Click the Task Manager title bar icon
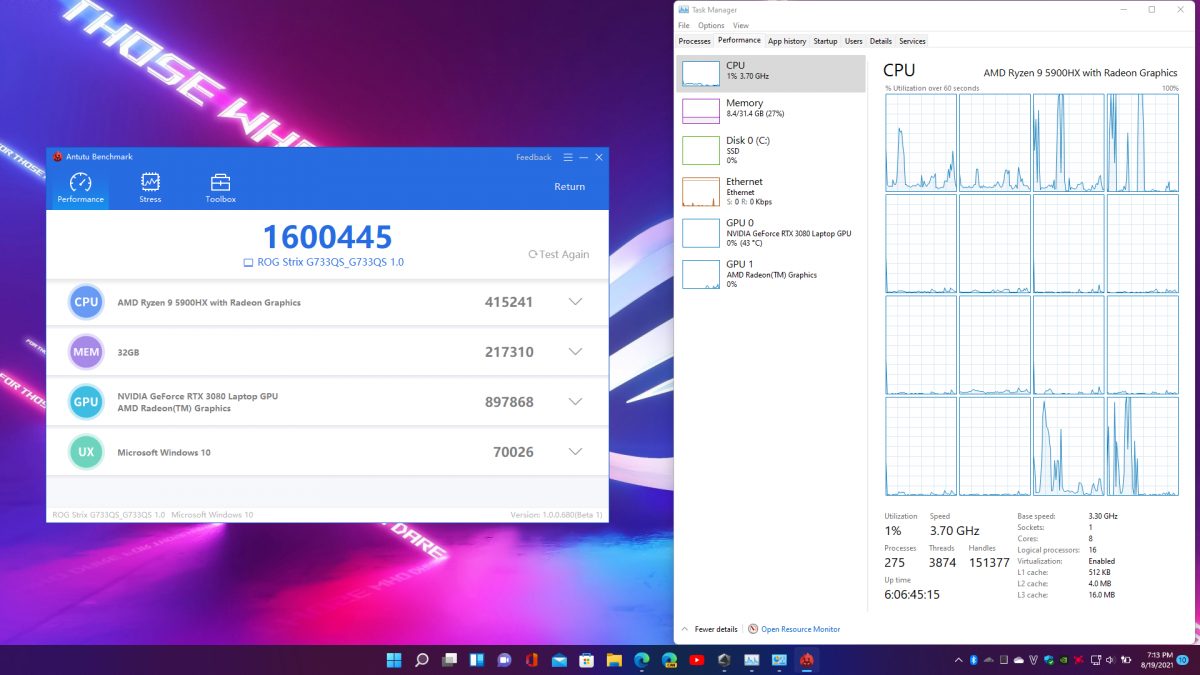 point(684,10)
